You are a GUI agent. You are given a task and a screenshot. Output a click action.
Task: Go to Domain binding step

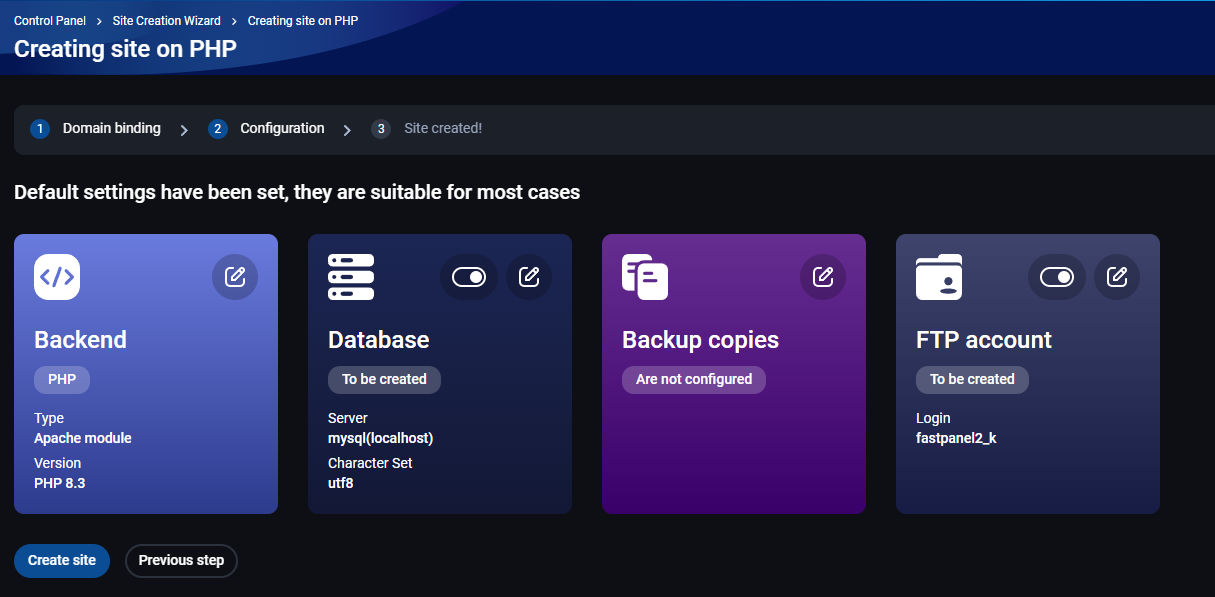pos(111,128)
